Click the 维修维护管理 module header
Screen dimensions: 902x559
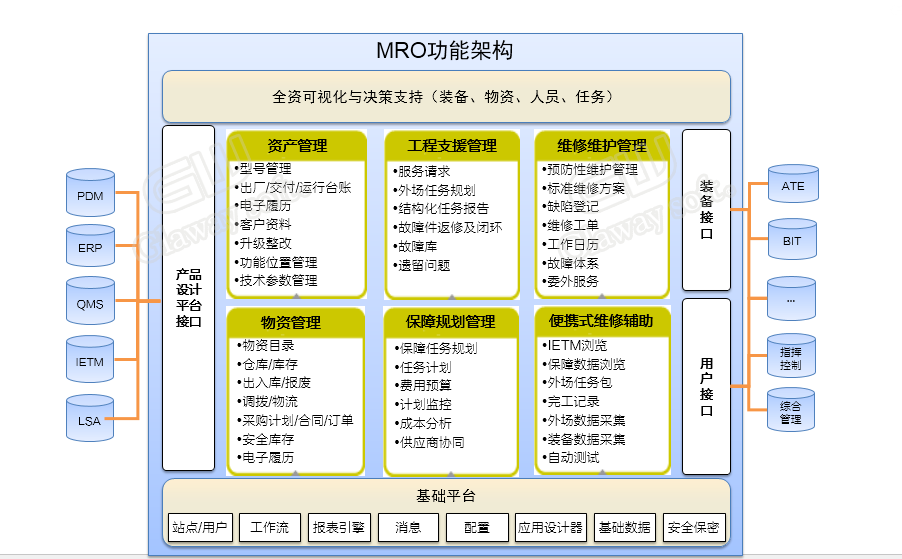(602, 146)
